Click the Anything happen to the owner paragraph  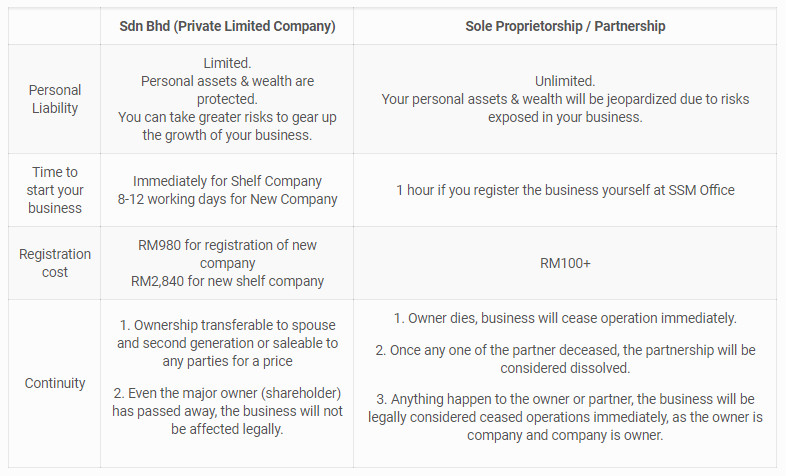tap(565, 417)
